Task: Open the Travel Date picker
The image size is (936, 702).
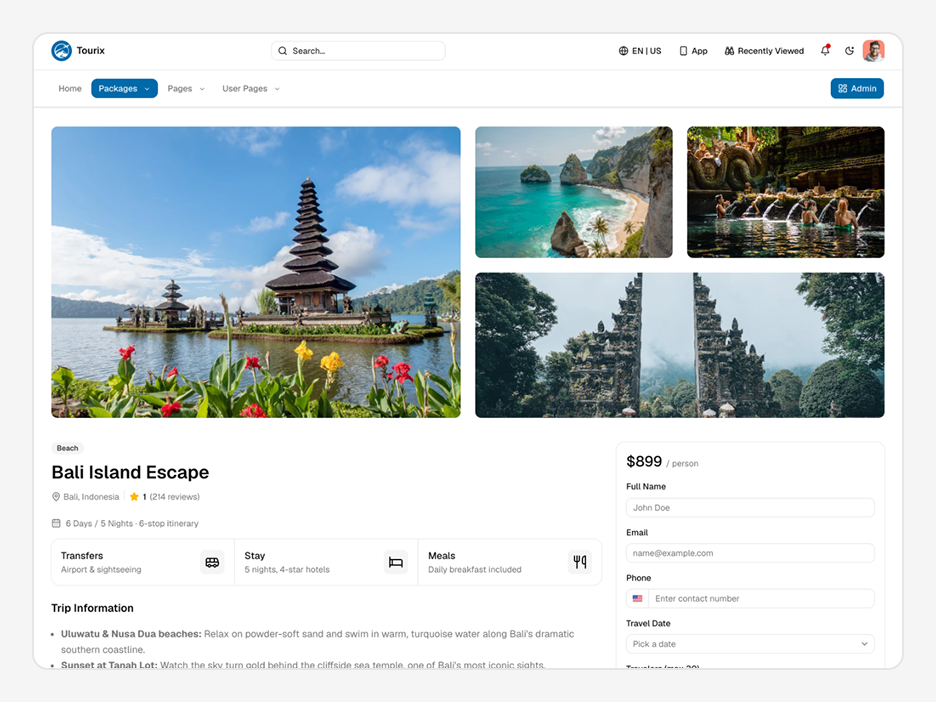Action: coord(750,644)
